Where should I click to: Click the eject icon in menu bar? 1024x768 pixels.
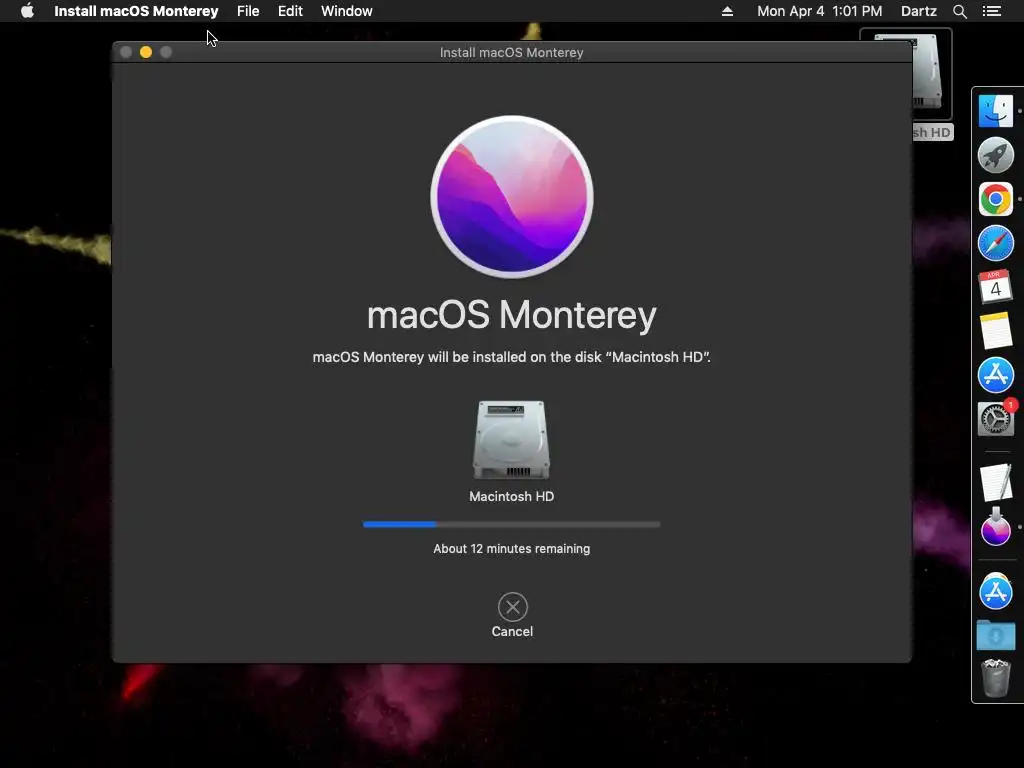tap(727, 11)
